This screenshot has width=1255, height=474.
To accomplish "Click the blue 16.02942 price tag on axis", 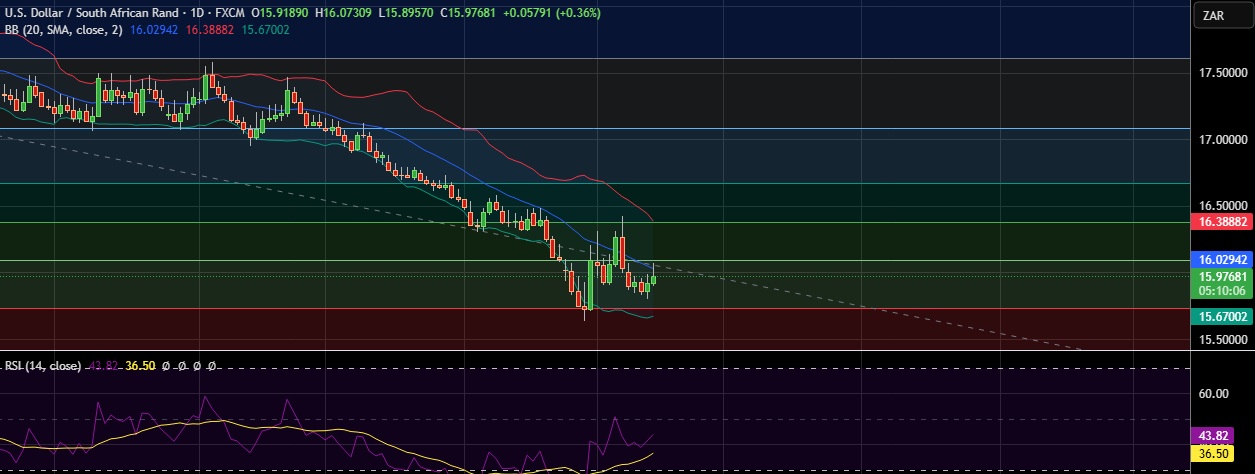I will click(1222, 259).
